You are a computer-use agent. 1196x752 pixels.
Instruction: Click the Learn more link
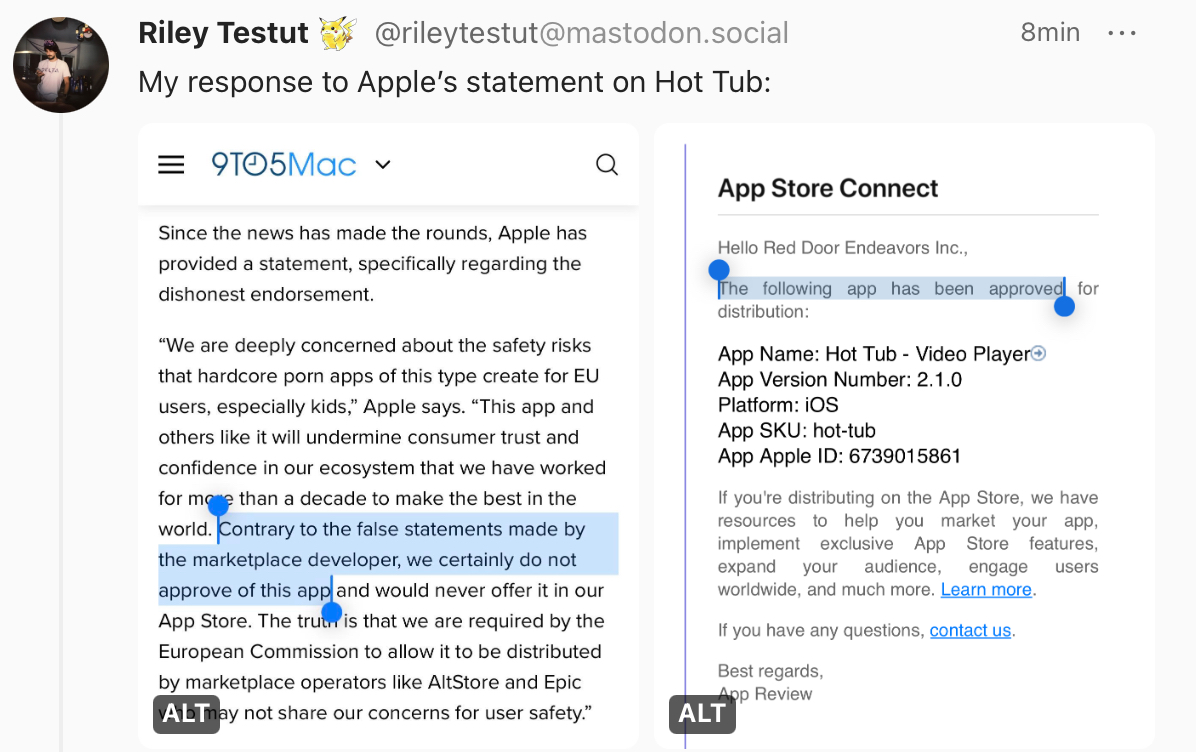[985, 590]
